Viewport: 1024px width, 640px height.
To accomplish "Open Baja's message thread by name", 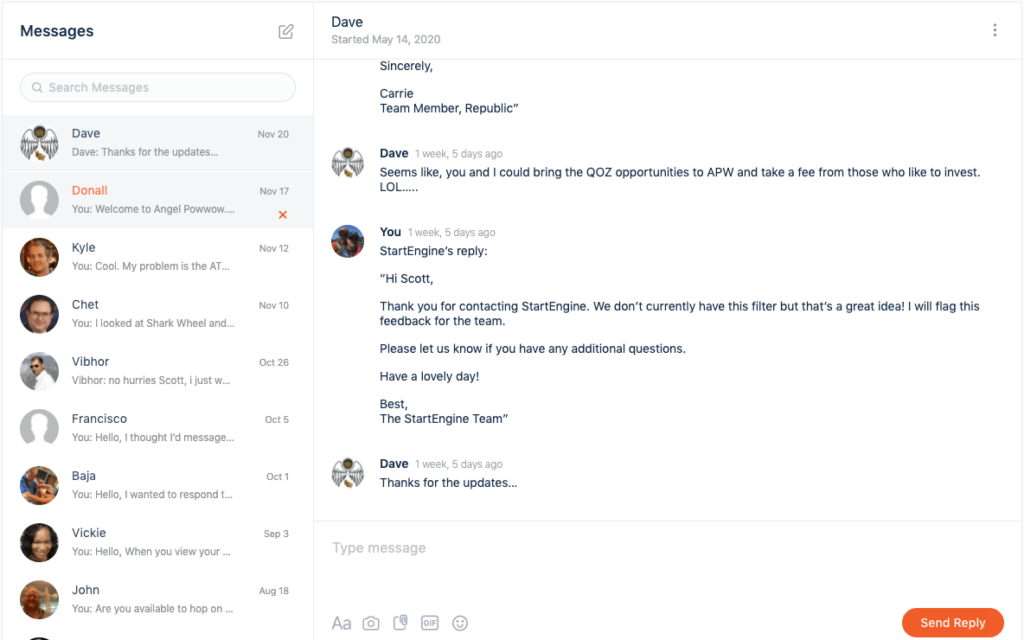I will click(x=84, y=475).
